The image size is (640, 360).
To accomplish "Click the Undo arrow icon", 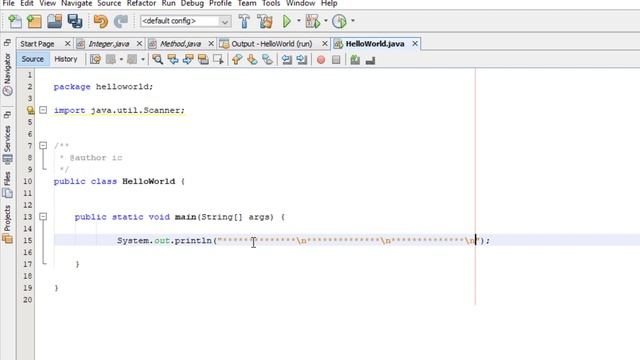I will coord(100,21).
